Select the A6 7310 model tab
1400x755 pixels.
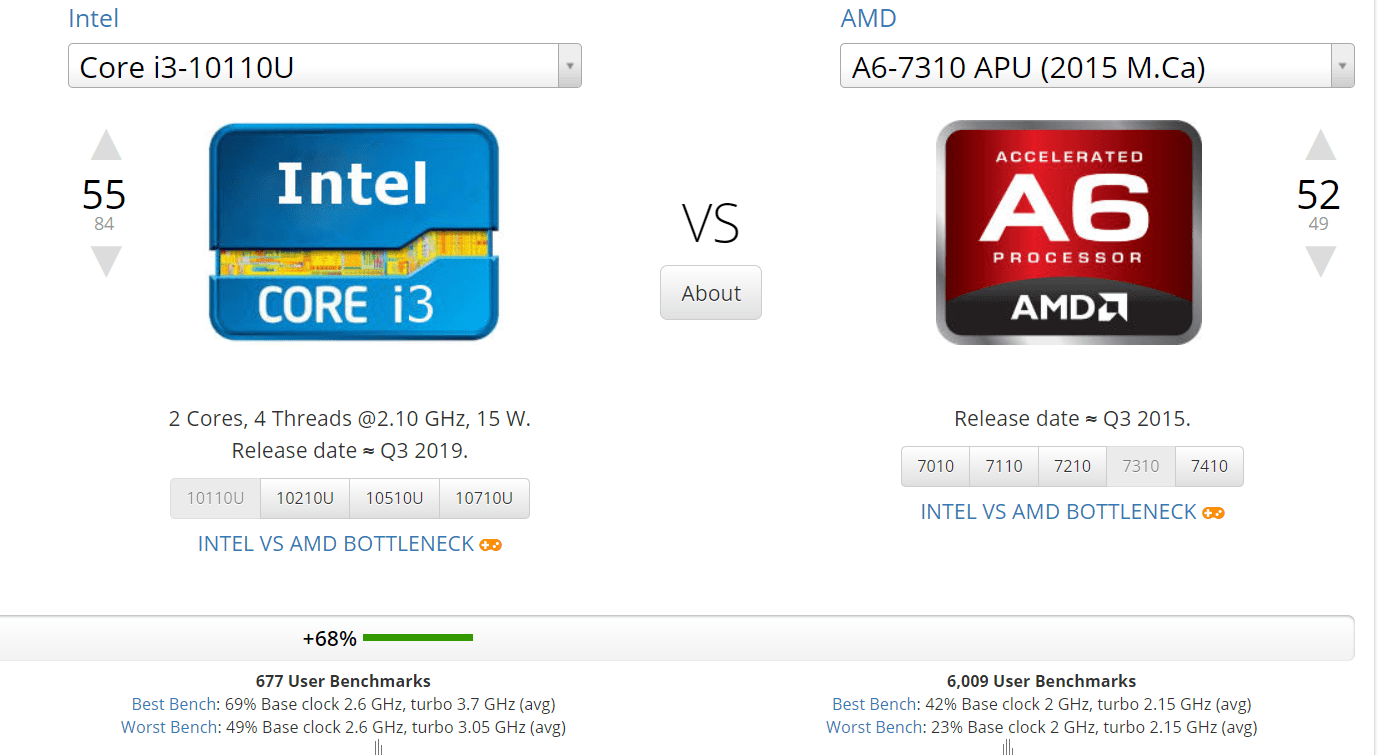click(1141, 466)
